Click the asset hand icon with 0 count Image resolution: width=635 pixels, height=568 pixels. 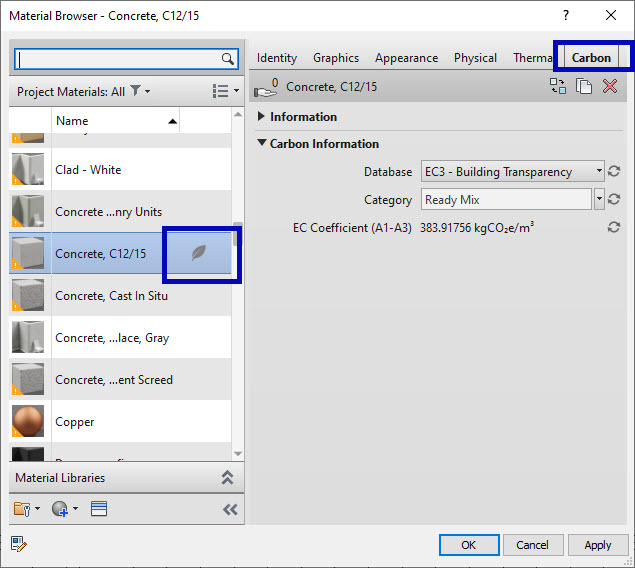[x=266, y=87]
